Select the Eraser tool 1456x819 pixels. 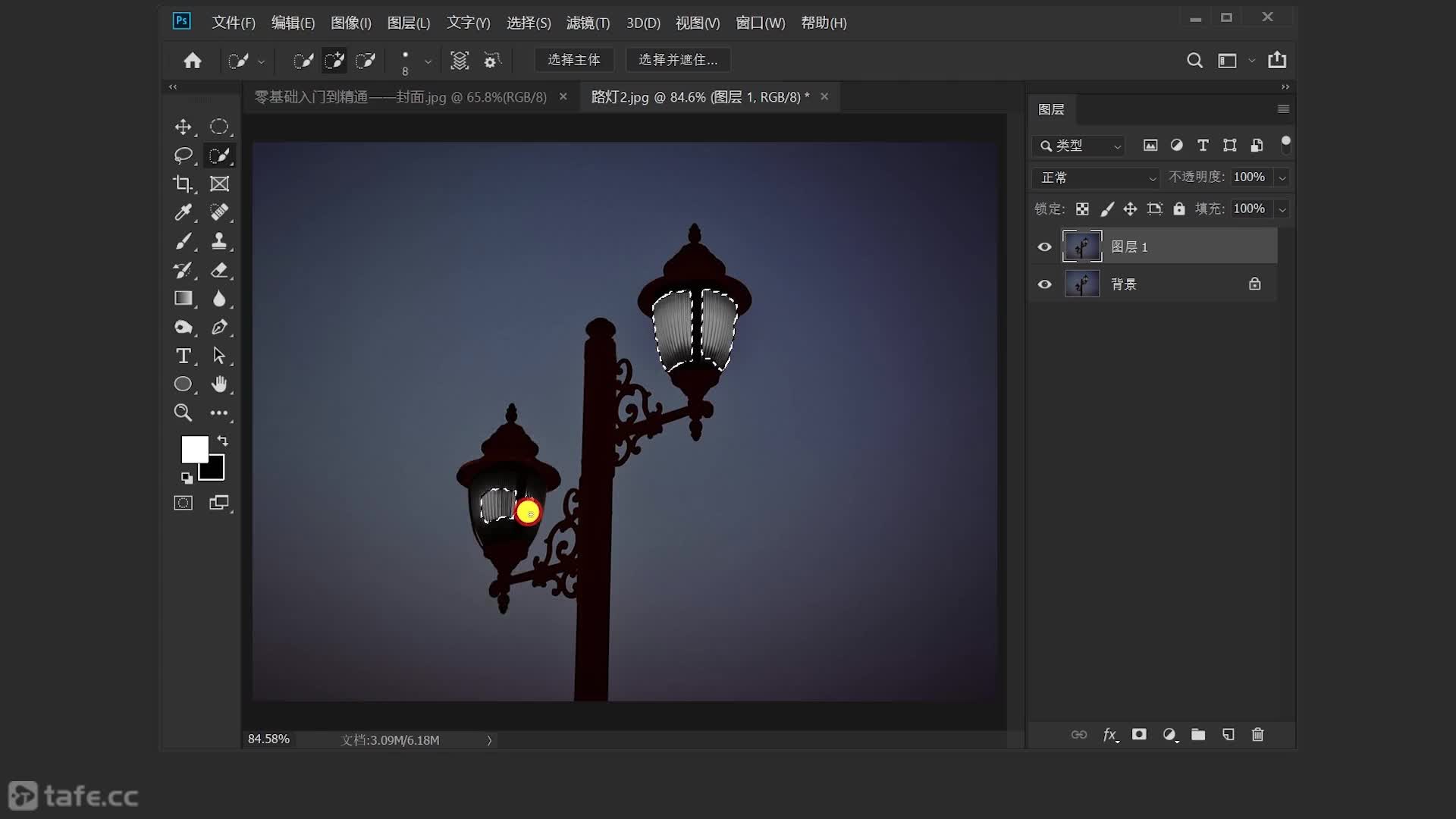pos(219,270)
